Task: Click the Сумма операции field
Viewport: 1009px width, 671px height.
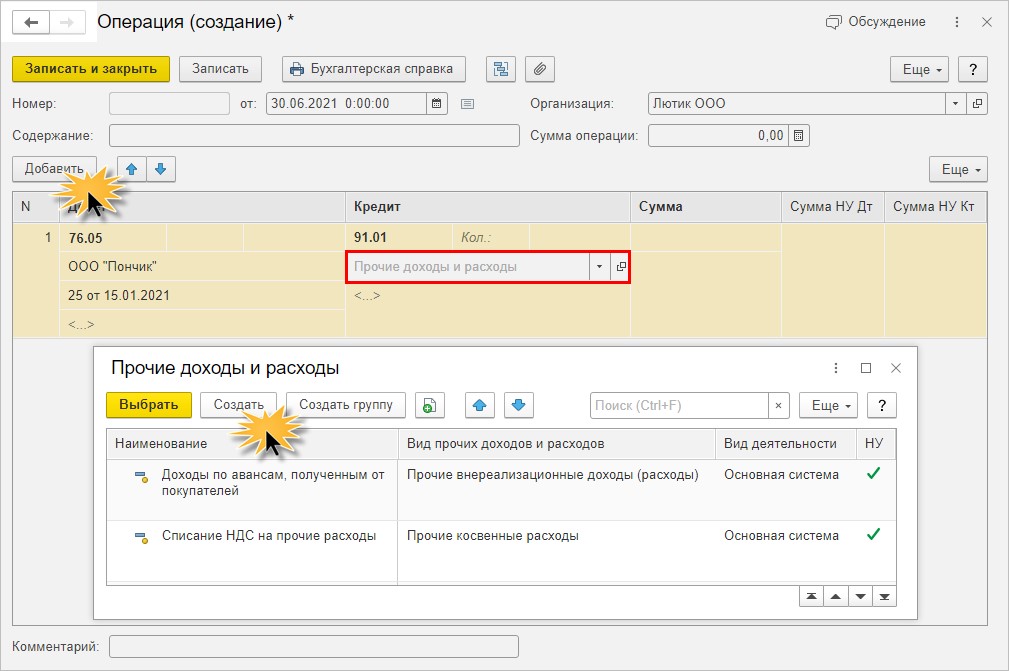Action: (718, 136)
